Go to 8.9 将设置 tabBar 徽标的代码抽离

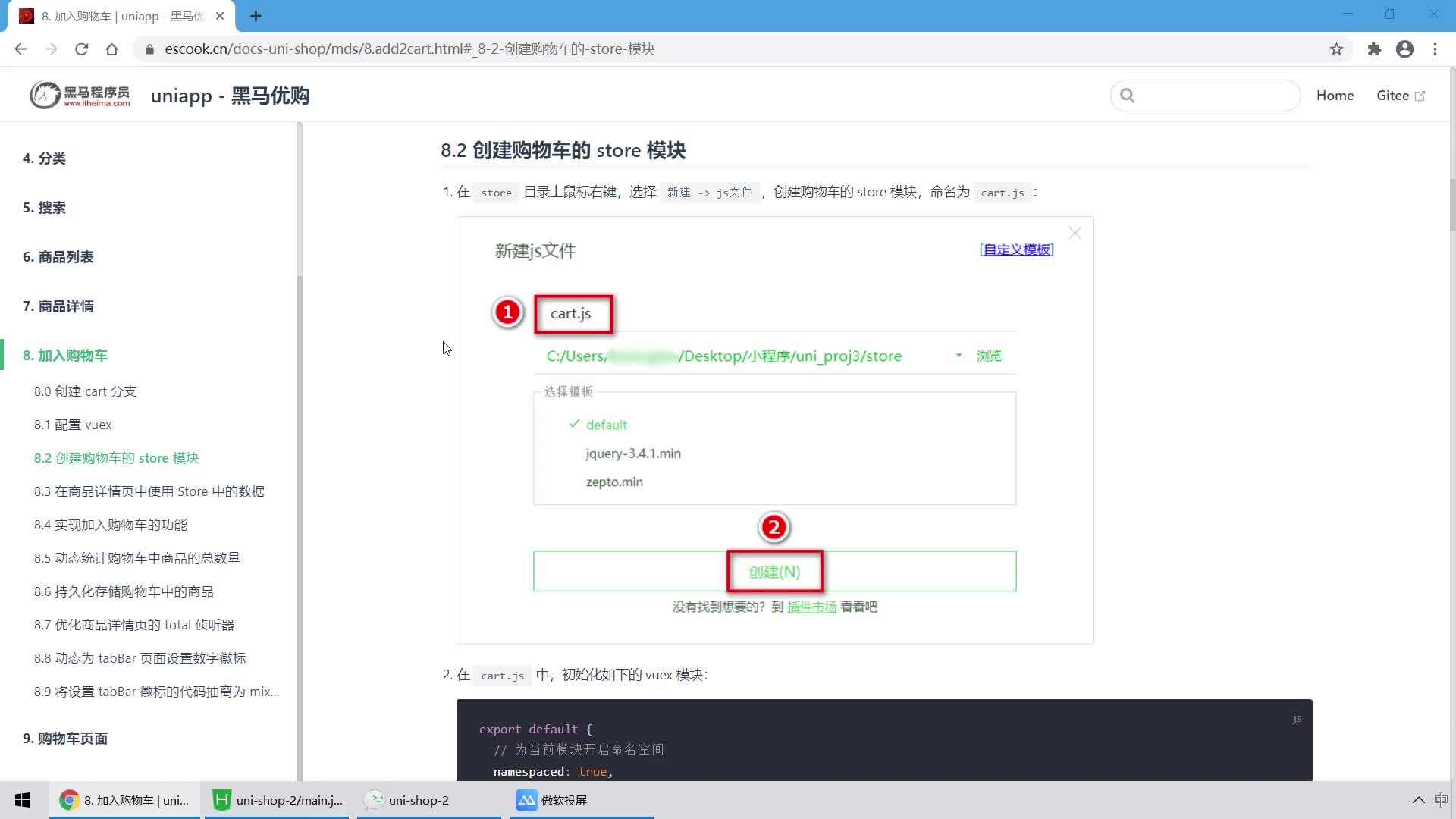157,692
